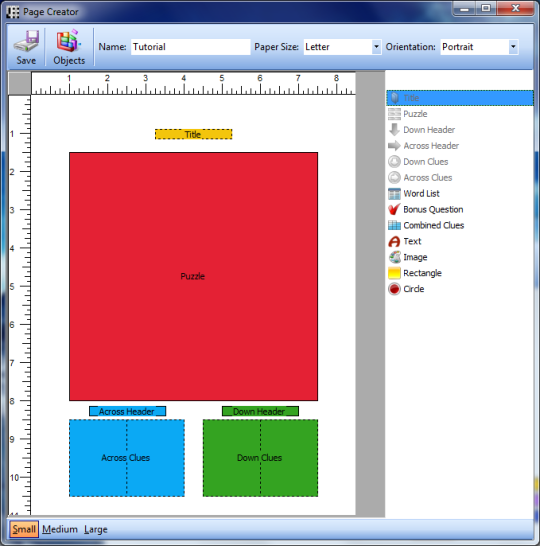Select the blue Across Header box
The image size is (540, 546).
point(127,411)
